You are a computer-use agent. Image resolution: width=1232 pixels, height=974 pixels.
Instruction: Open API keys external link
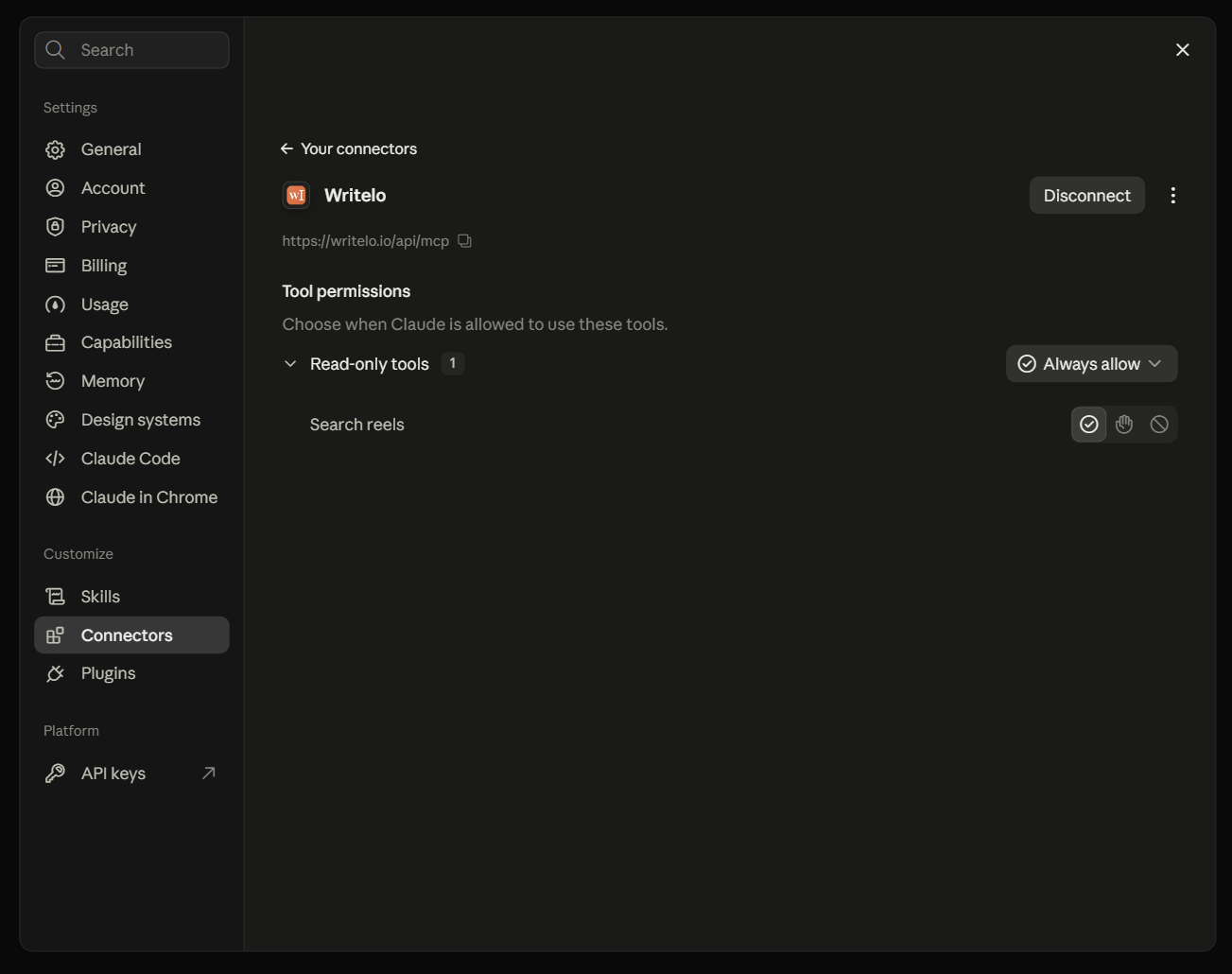131,774
